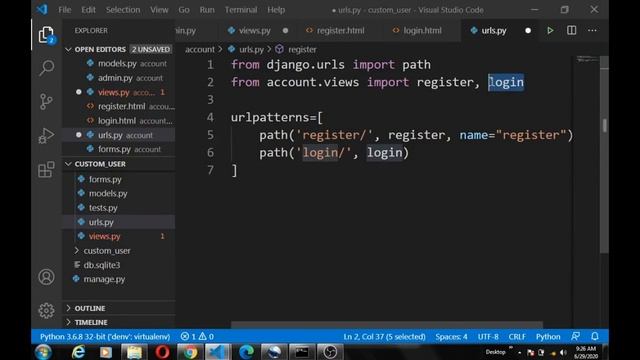Open Opera browser from taskbar

tap(162, 352)
